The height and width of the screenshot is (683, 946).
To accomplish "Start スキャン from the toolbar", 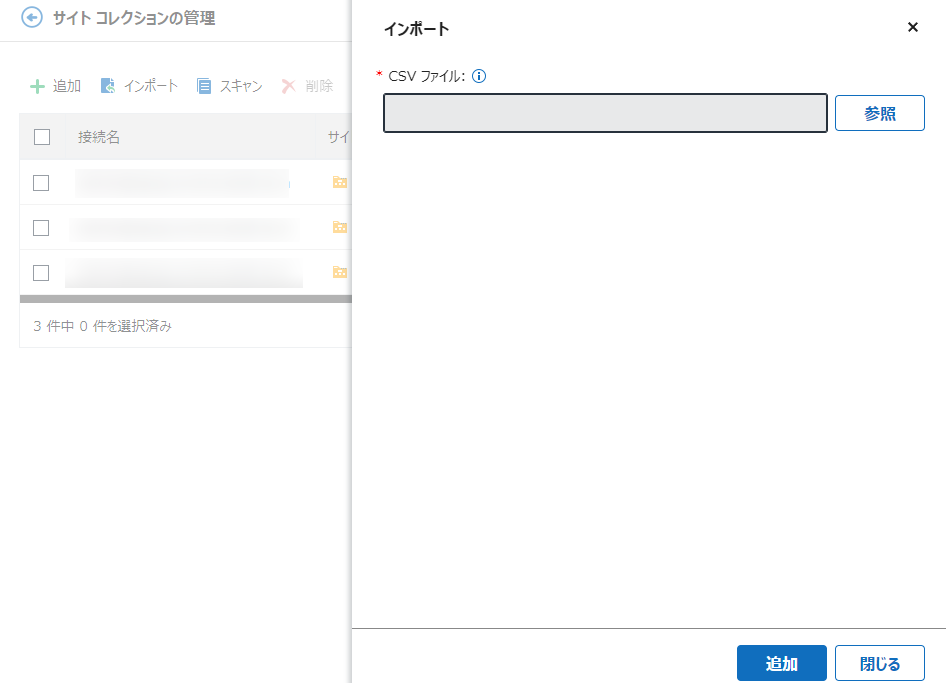I will tap(230, 86).
